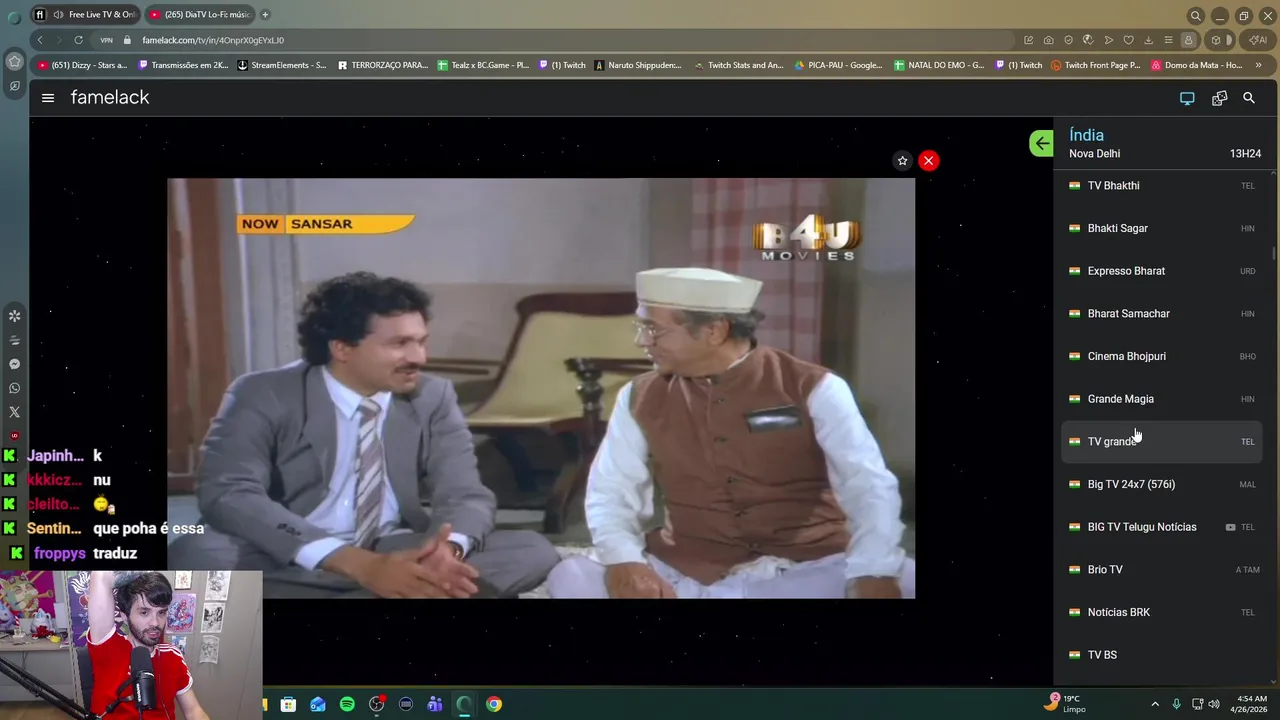Open the Naruto Shippuden bookmark

[x=638, y=65]
